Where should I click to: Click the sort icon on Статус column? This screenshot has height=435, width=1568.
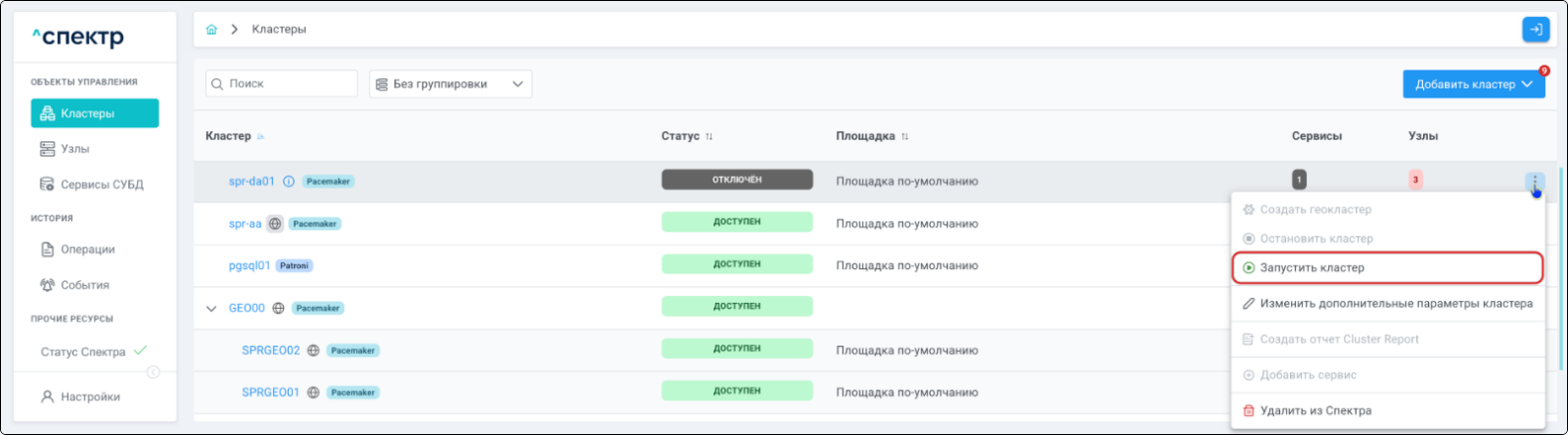click(x=710, y=136)
